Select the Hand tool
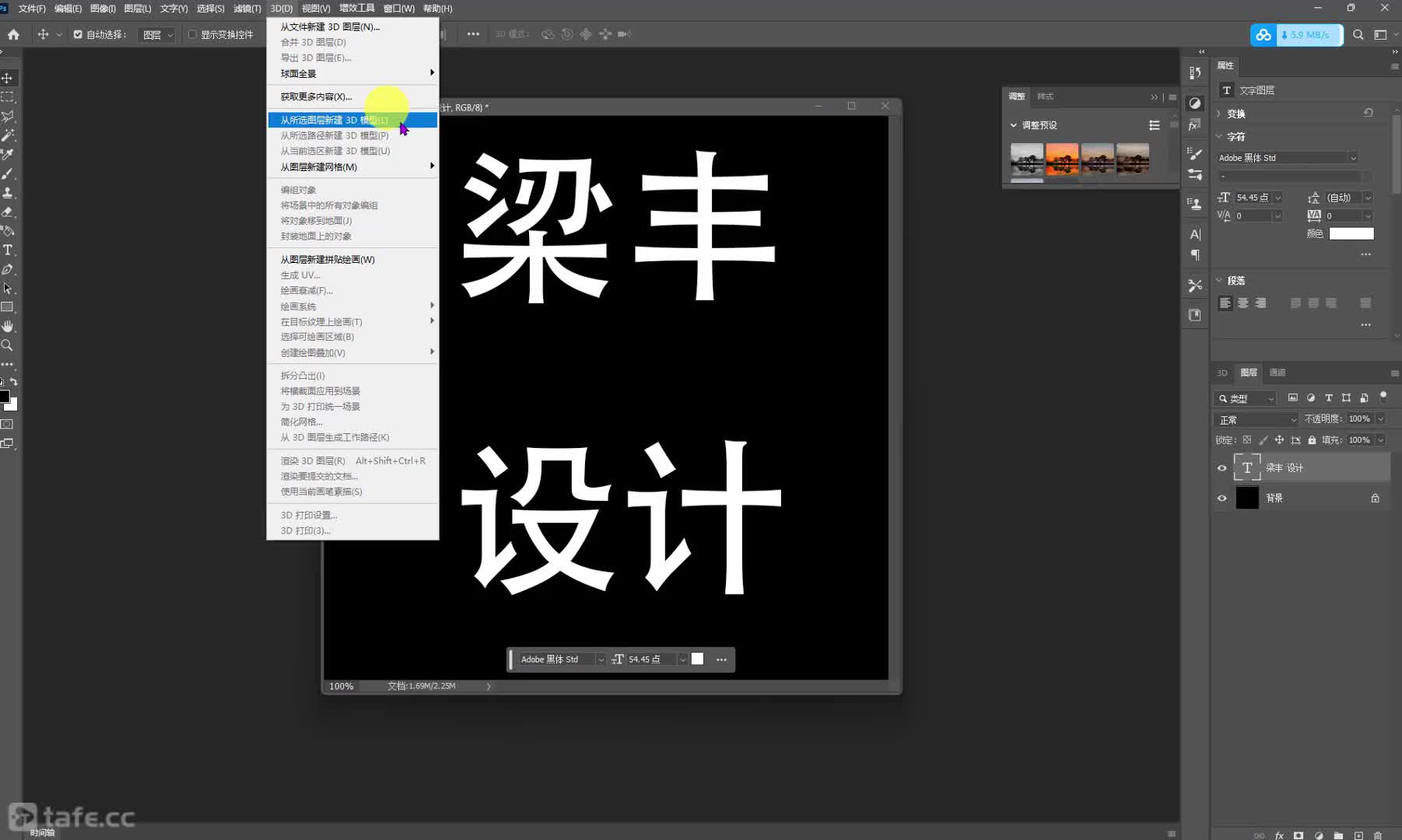Viewport: 1402px width, 840px height. pos(8,326)
